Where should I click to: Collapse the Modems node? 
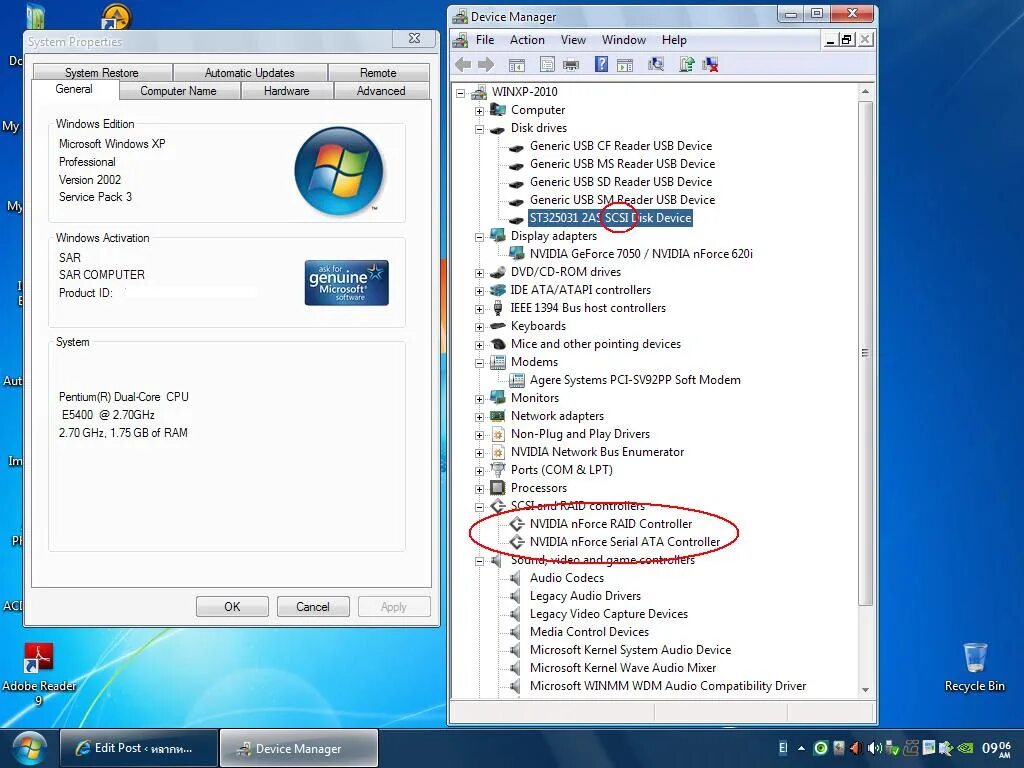[x=479, y=362]
